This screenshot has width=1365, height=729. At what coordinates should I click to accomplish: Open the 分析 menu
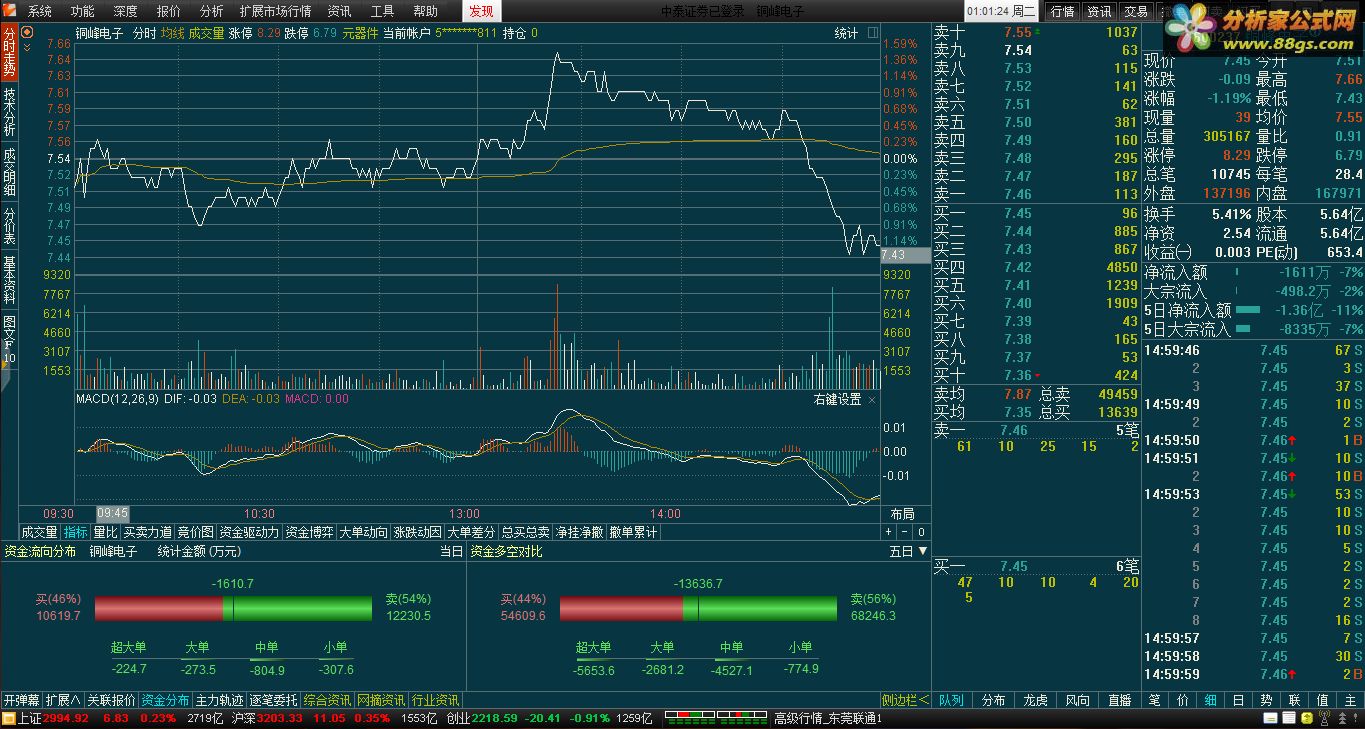pos(211,11)
